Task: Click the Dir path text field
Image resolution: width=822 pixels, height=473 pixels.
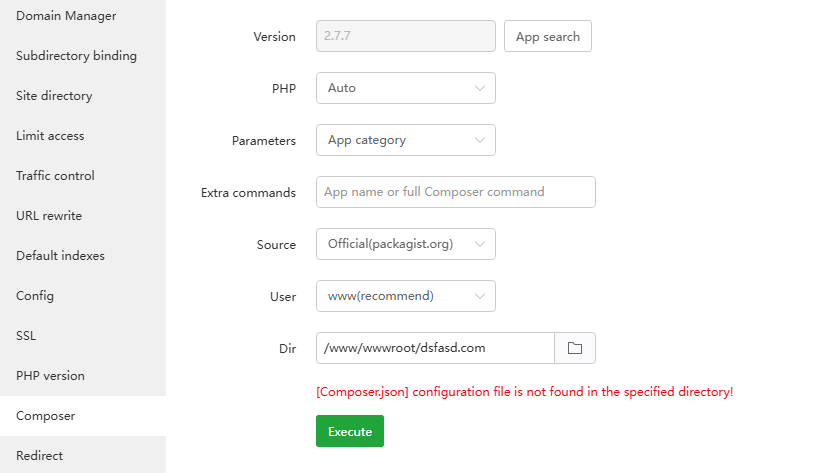Action: pyautogui.click(x=435, y=348)
